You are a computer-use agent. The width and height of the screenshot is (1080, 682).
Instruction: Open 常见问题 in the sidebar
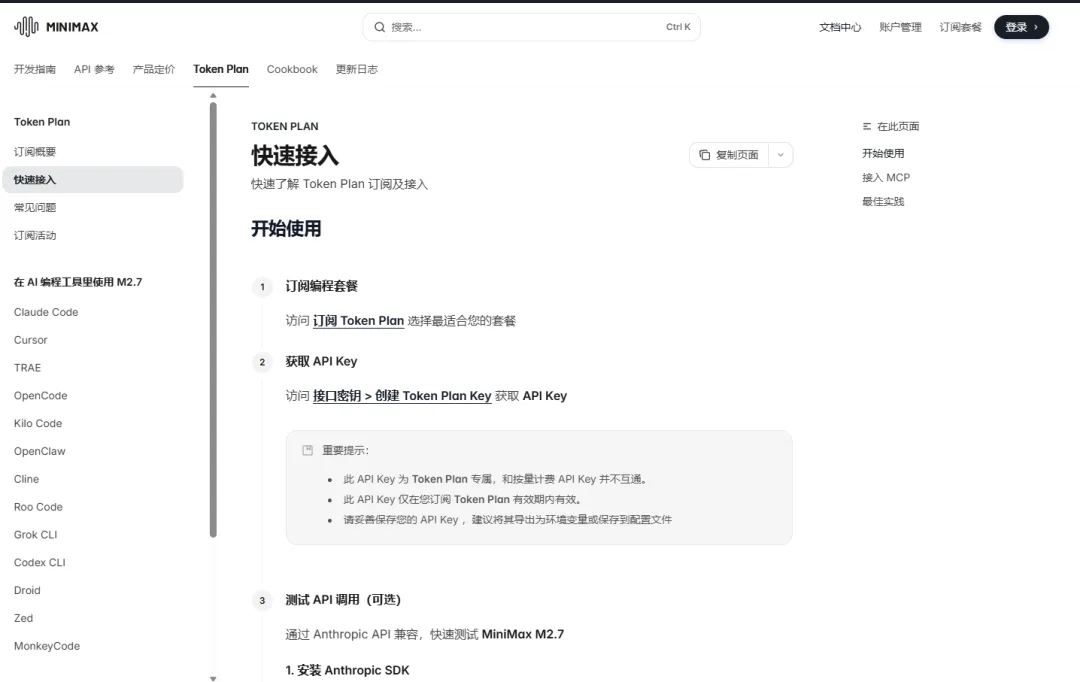pos(35,207)
